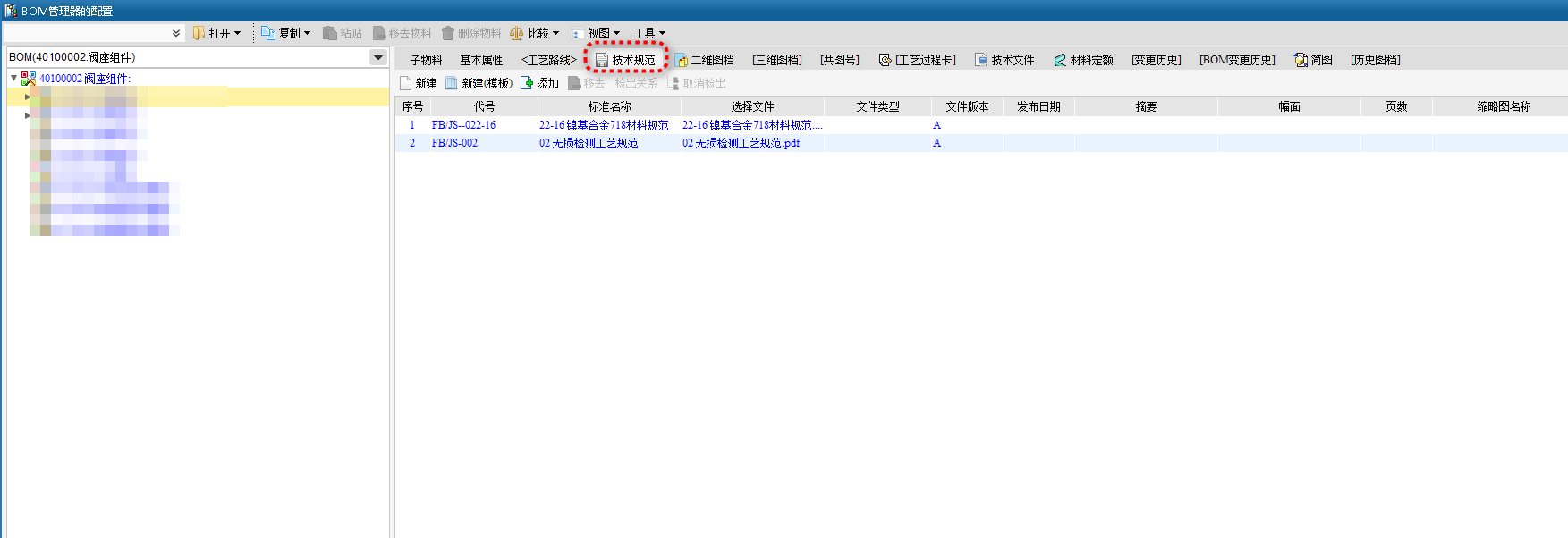Switch to the 子物料 tab
Viewport: 1568px width, 538px height.
pos(426,60)
